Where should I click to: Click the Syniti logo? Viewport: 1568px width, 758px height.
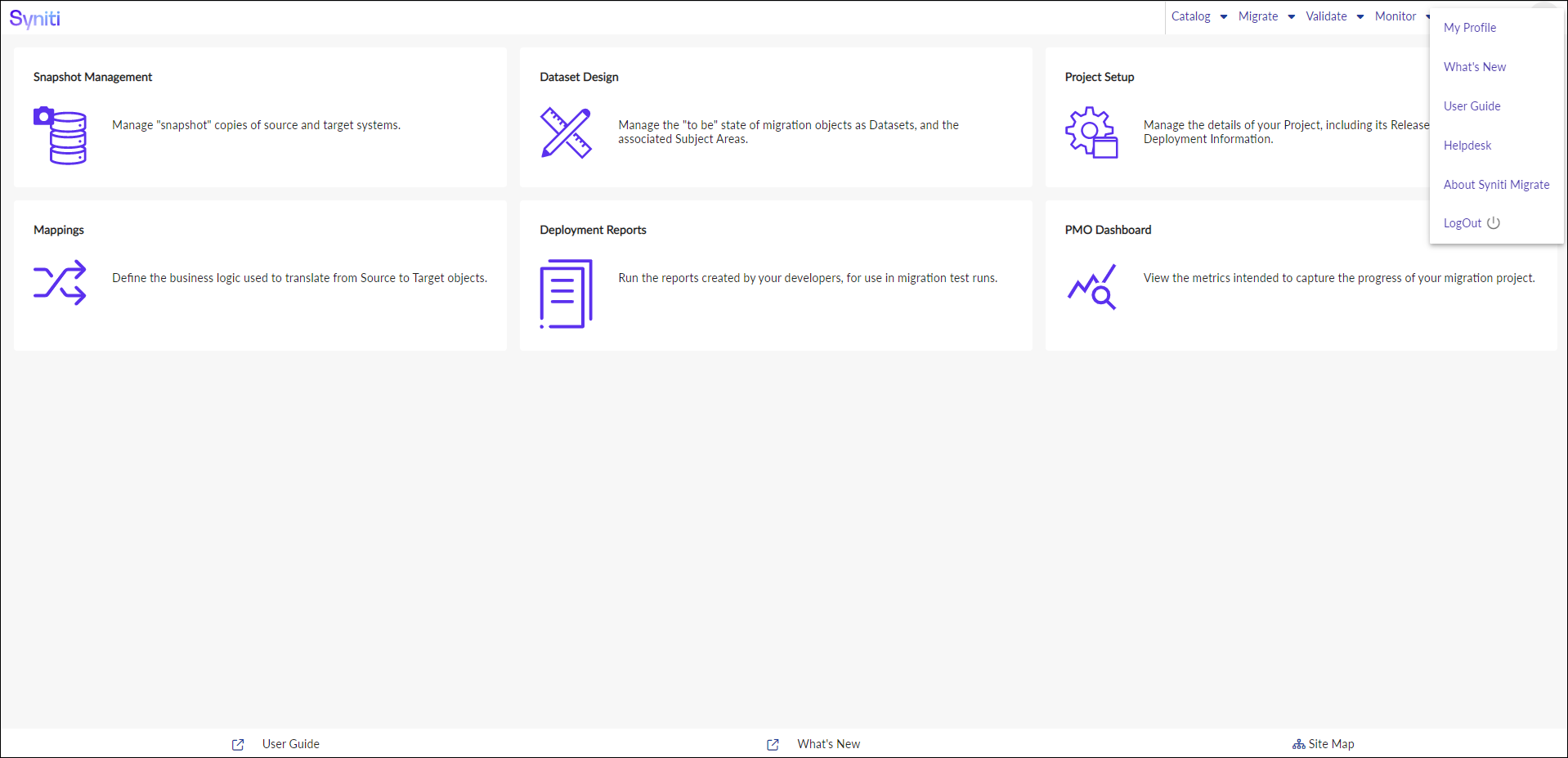(35, 18)
